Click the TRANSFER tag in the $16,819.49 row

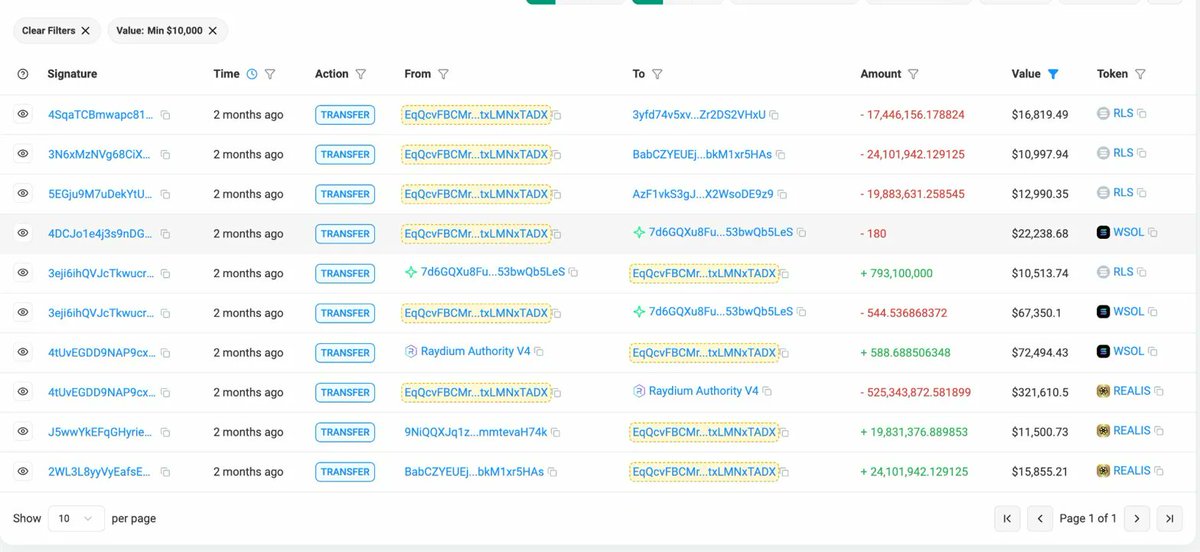pyautogui.click(x=345, y=115)
